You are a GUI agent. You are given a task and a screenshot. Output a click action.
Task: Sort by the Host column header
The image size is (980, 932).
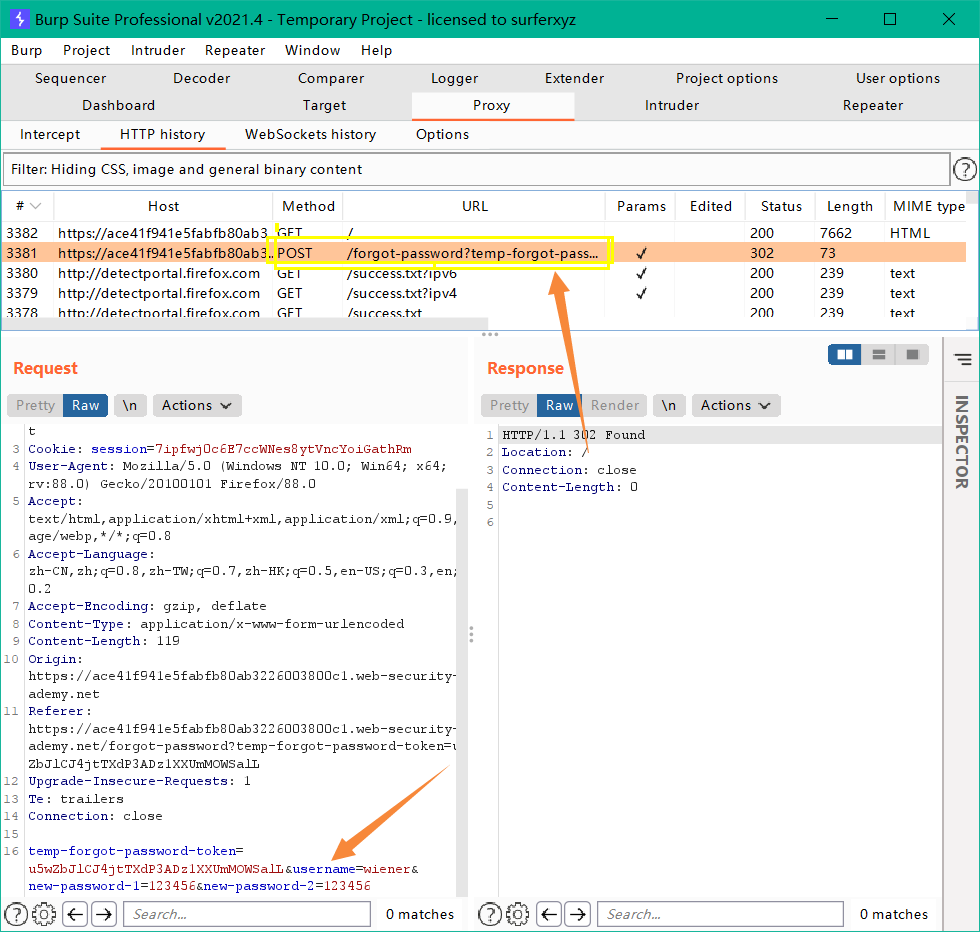tap(163, 206)
